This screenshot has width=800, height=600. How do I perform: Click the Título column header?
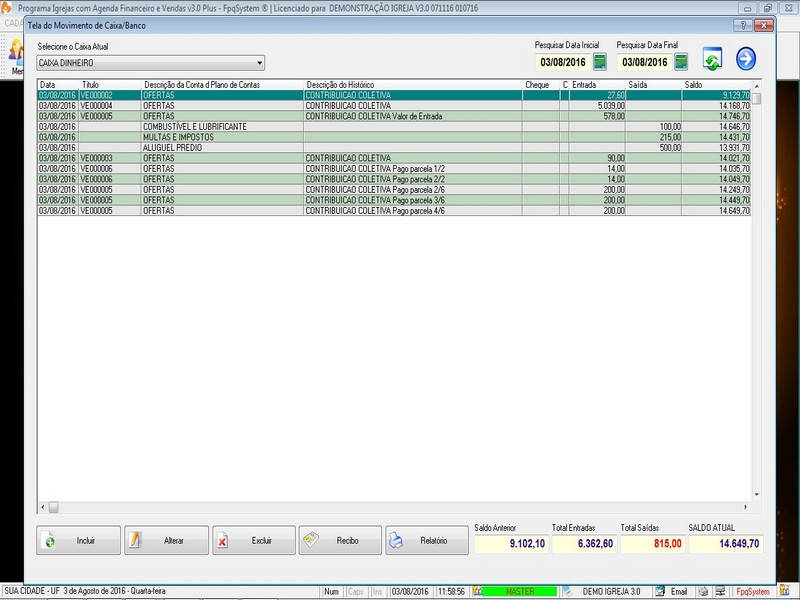(110, 85)
